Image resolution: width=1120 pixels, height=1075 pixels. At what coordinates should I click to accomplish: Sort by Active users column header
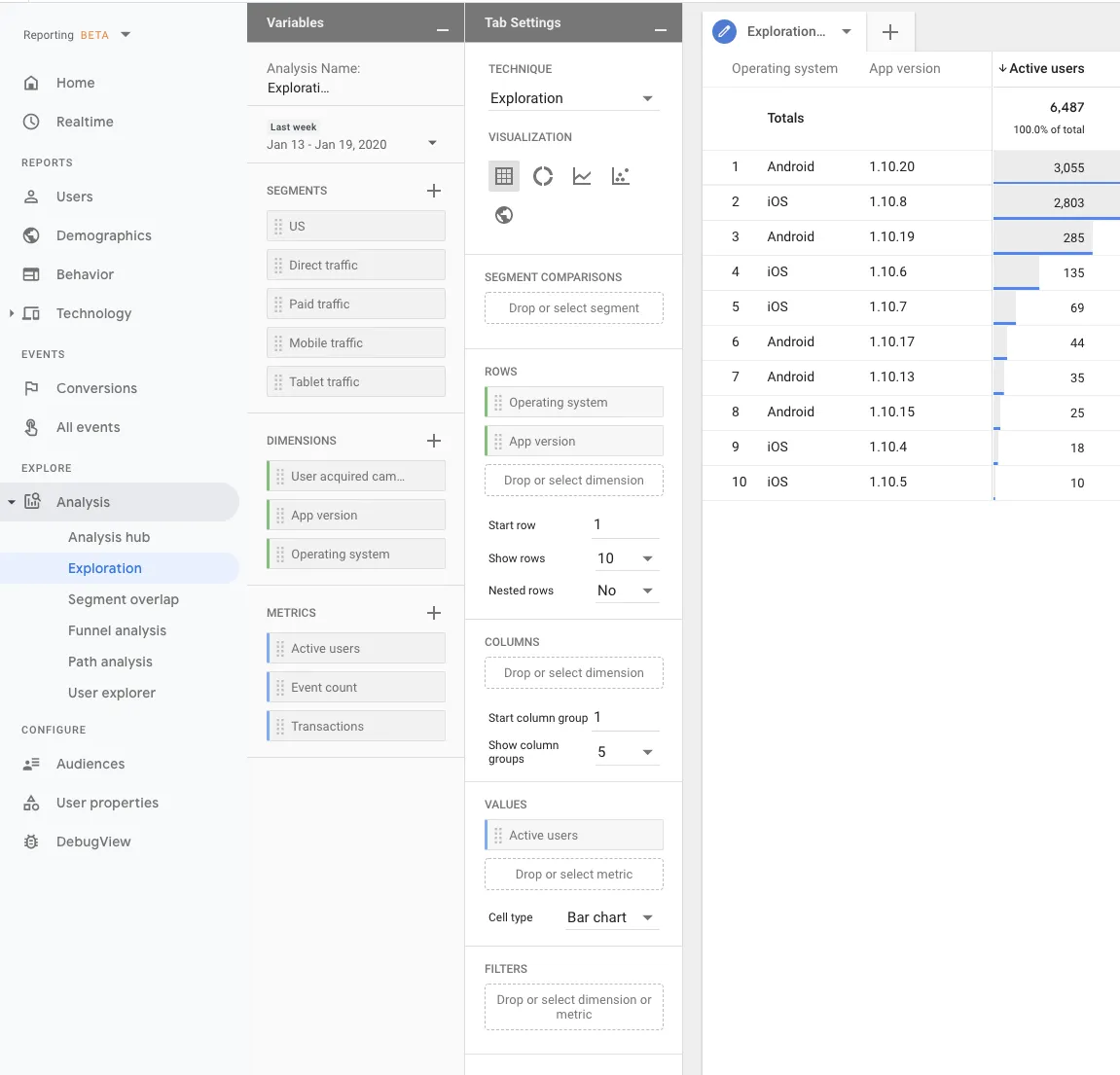[1046, 68]
